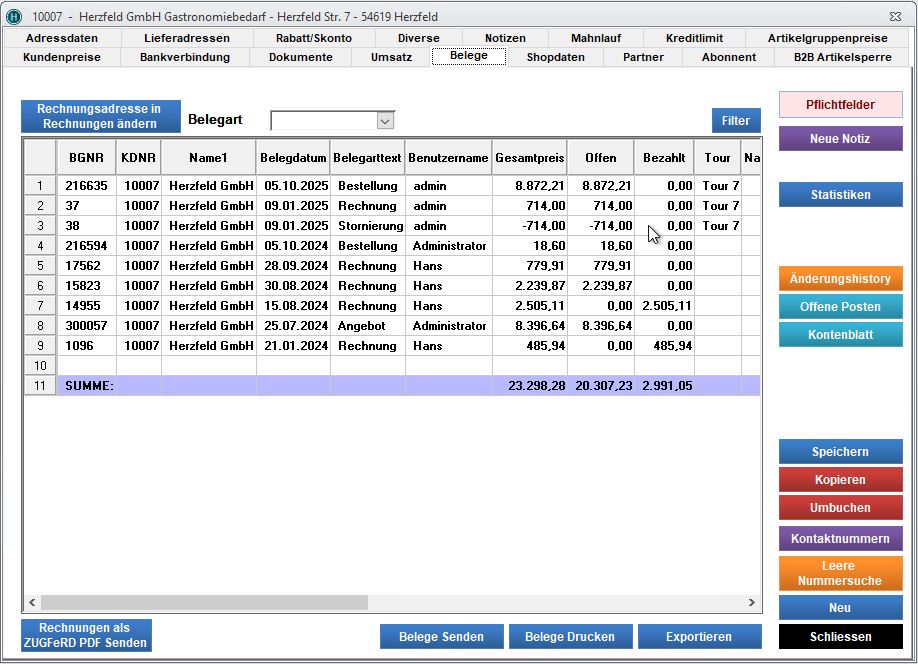Viewport: 918px width, 664px height.
Task: Select the Kreditlimit tab
Action: click(x=694, y=38)
